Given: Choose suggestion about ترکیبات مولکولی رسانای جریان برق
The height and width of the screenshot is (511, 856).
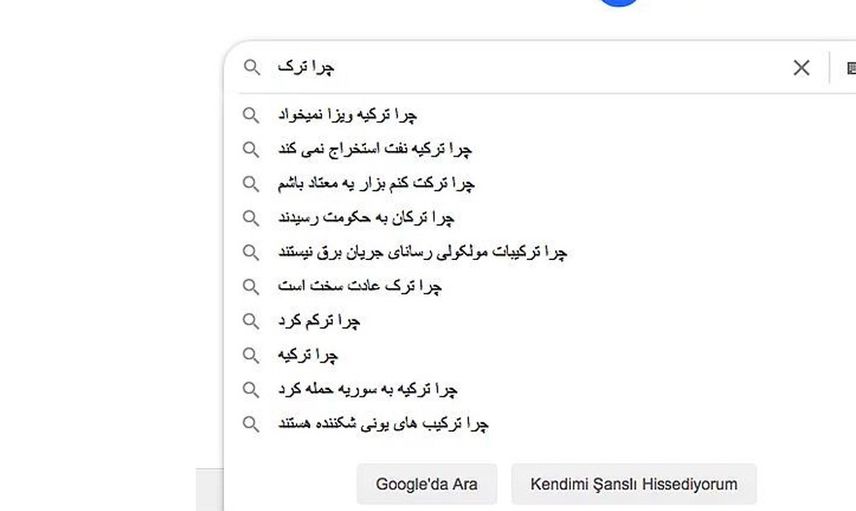Looking at the screenshot, I should pyautogui.click(x=423, y=252).
